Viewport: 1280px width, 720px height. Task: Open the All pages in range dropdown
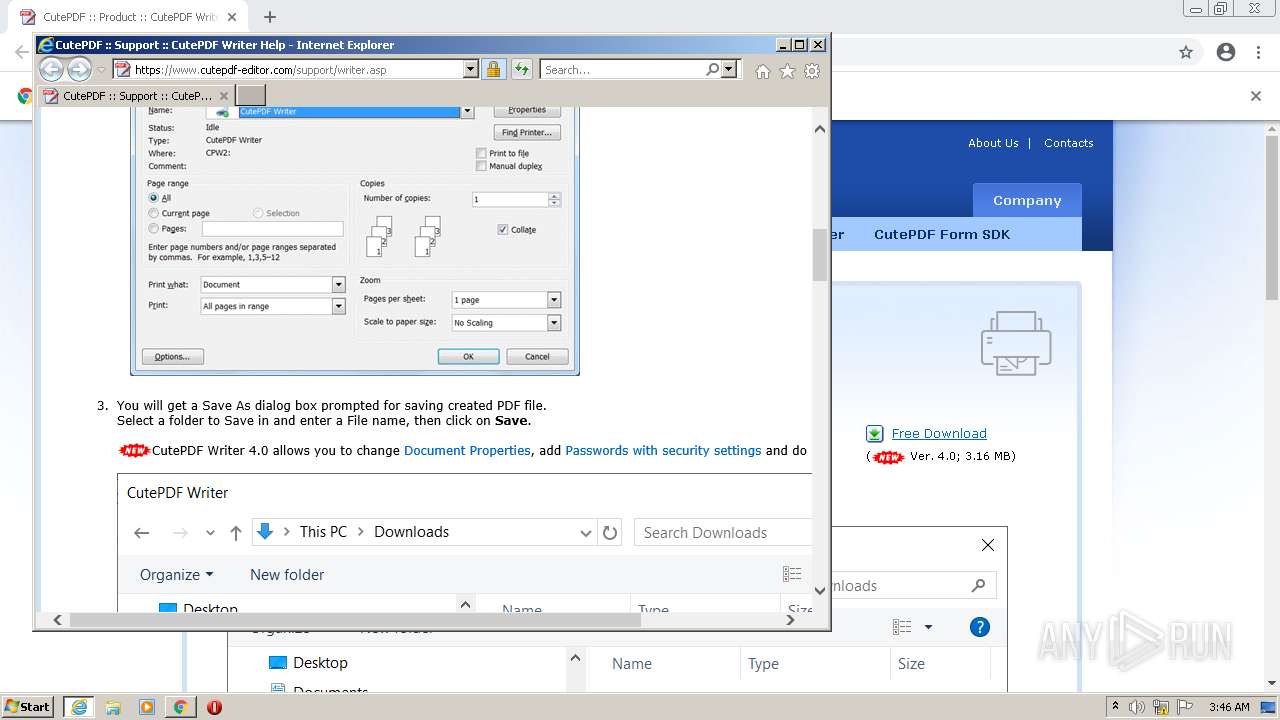coord(338,307)
